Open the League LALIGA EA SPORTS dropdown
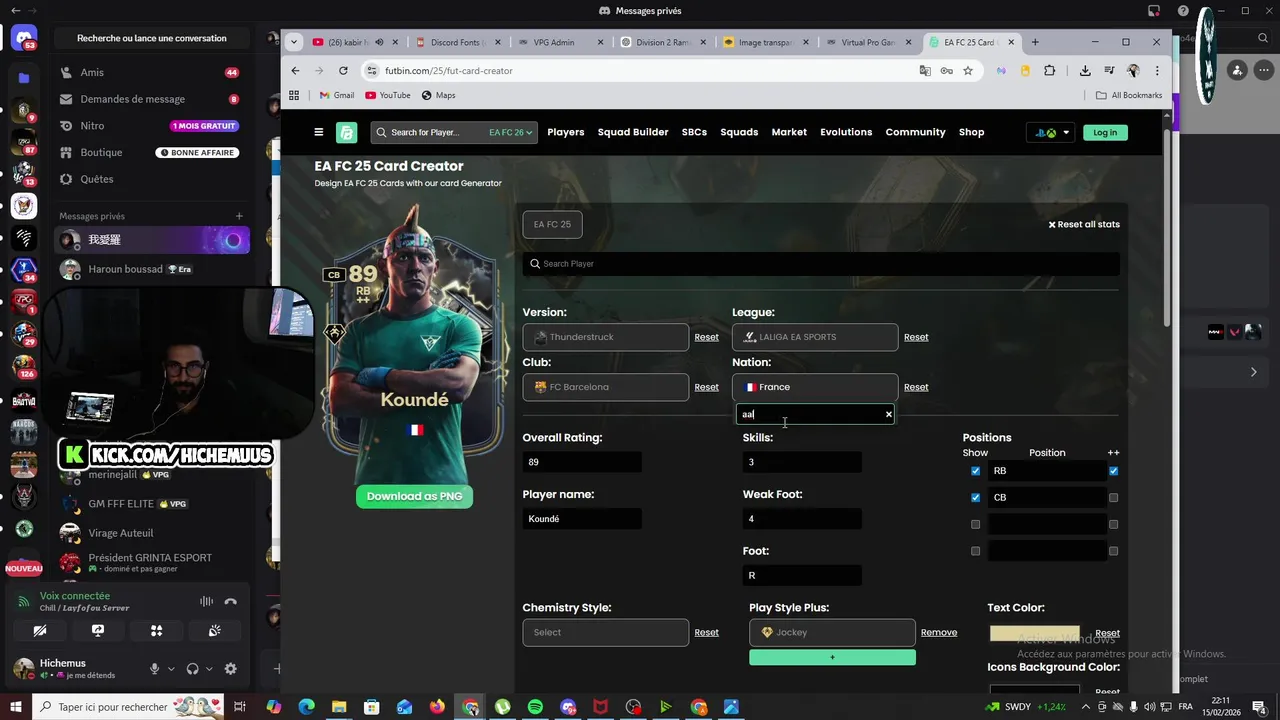The width and height of the screenshot is (1280, 720). [x=815, y=337]
